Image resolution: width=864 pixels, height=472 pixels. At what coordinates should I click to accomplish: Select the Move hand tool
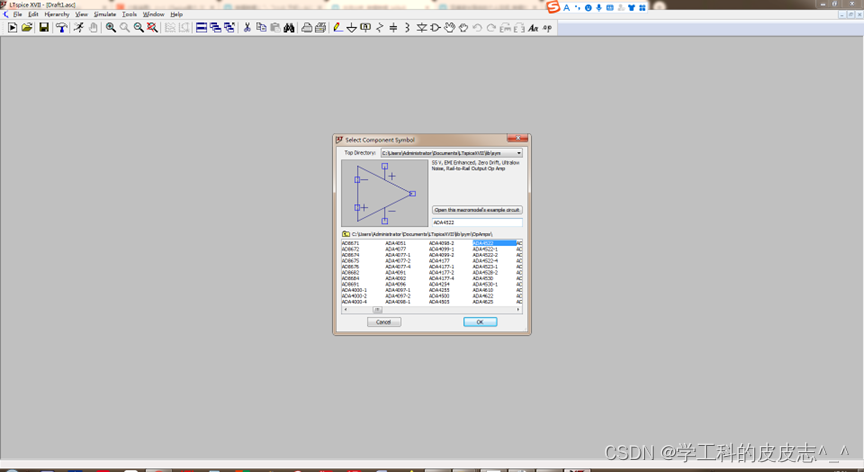point(450,28)
